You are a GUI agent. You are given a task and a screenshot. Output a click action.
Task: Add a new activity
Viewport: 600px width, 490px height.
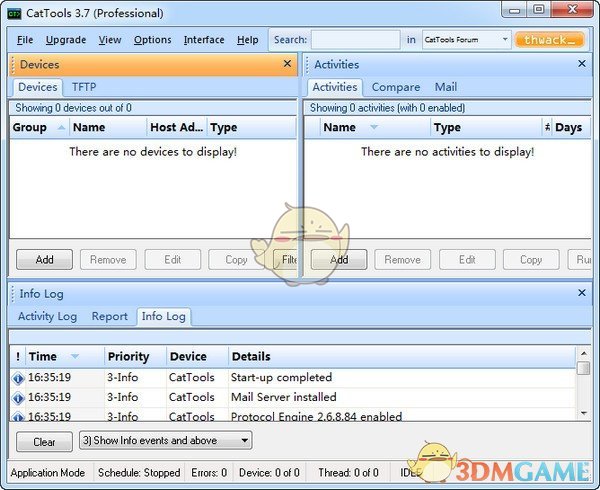tap(339, 260)
